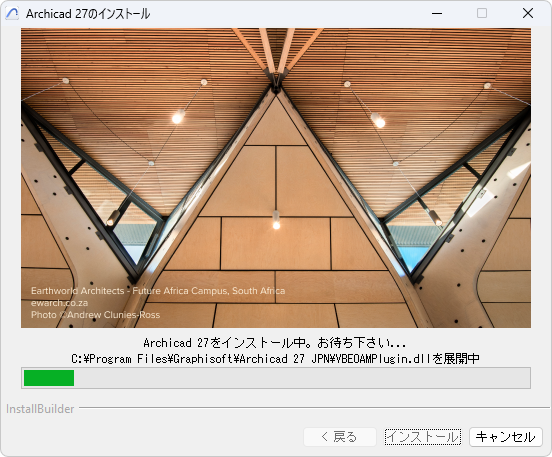
Task: Cancel the installation with キャンセル button
Action: tap(506, 437)
